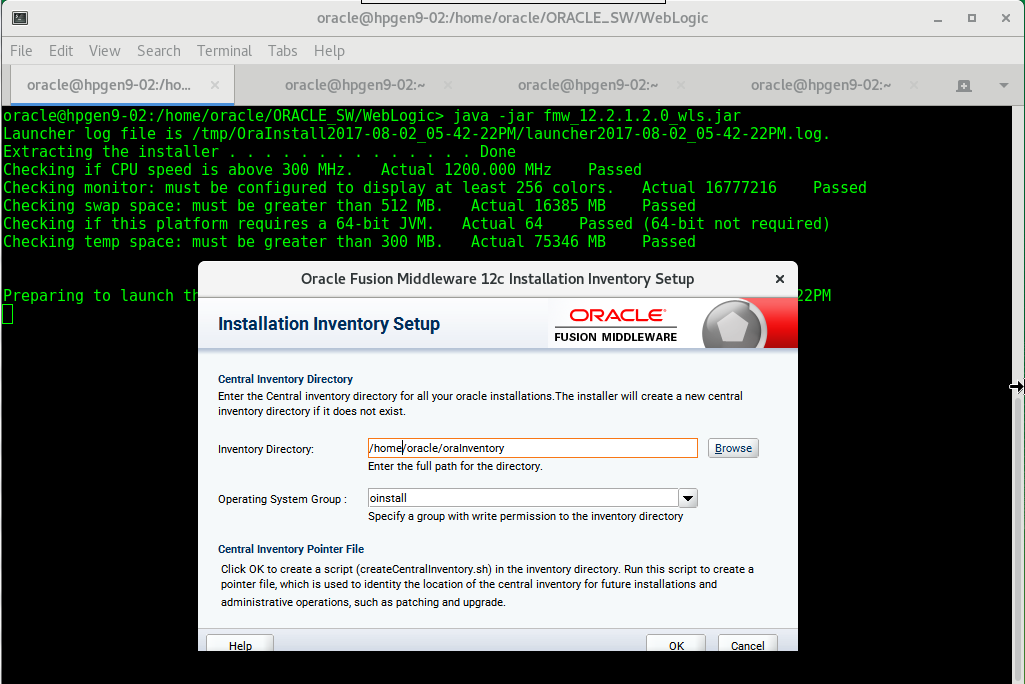Click the Browse button for inventory directory
The height and width of the screenshot is (684, 1025).
[x=733, y=447]
